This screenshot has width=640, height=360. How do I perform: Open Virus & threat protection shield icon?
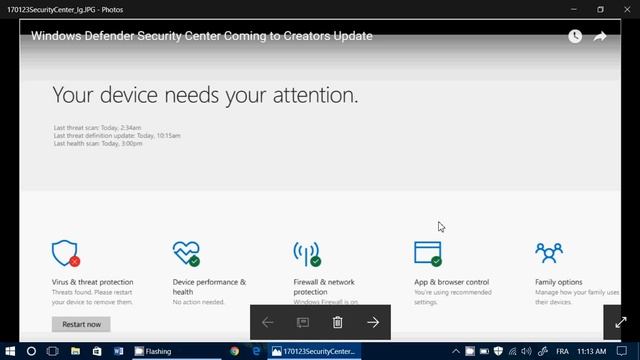pos(66,253)
